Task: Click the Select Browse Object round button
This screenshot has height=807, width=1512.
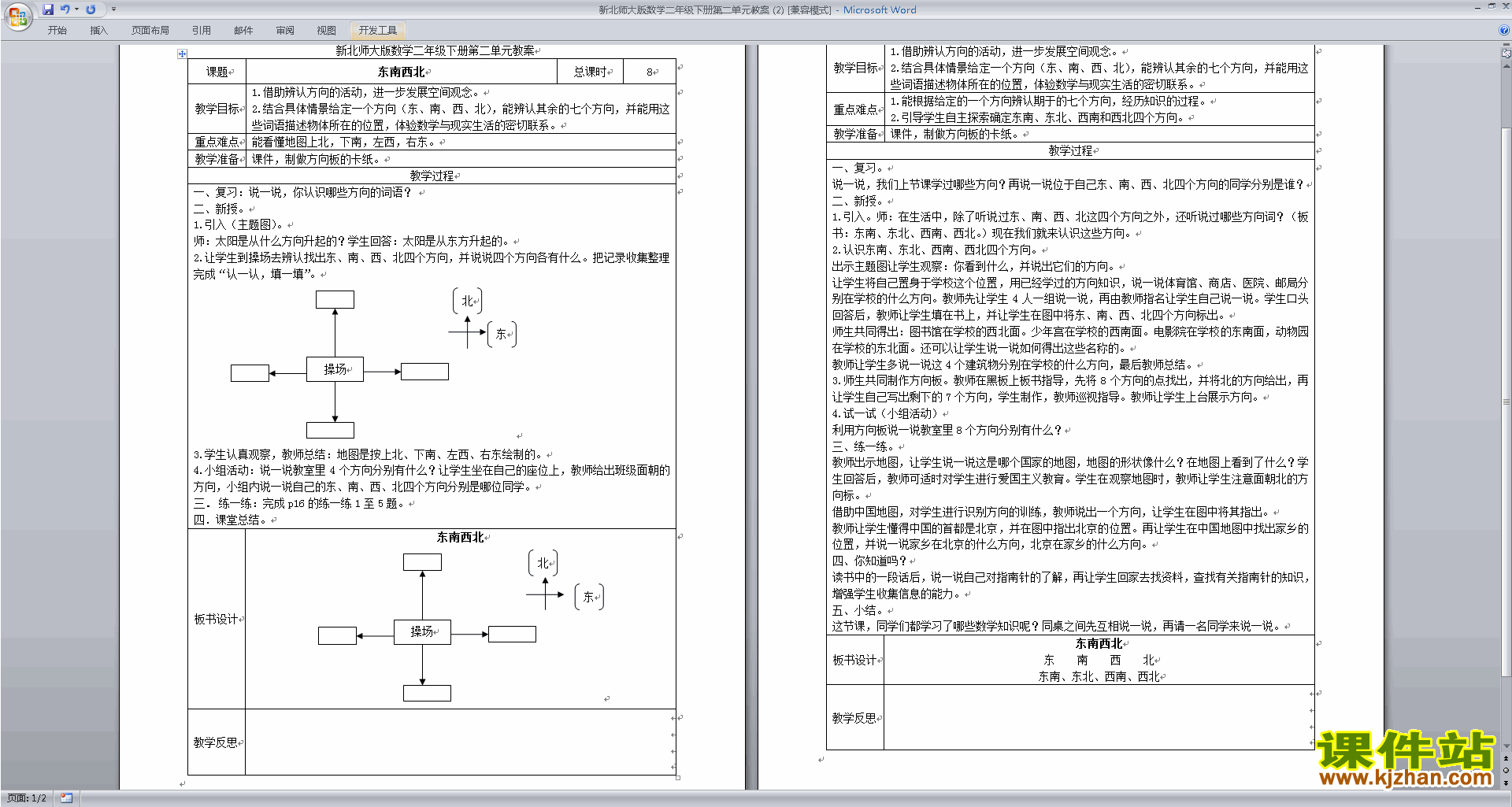Action: (x=1506, y=771)
